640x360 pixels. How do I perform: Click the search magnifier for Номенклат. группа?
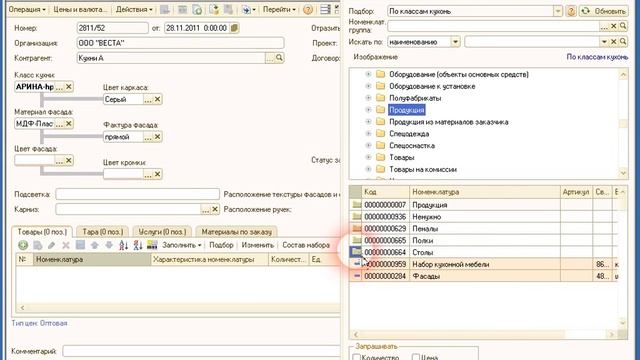623,26
